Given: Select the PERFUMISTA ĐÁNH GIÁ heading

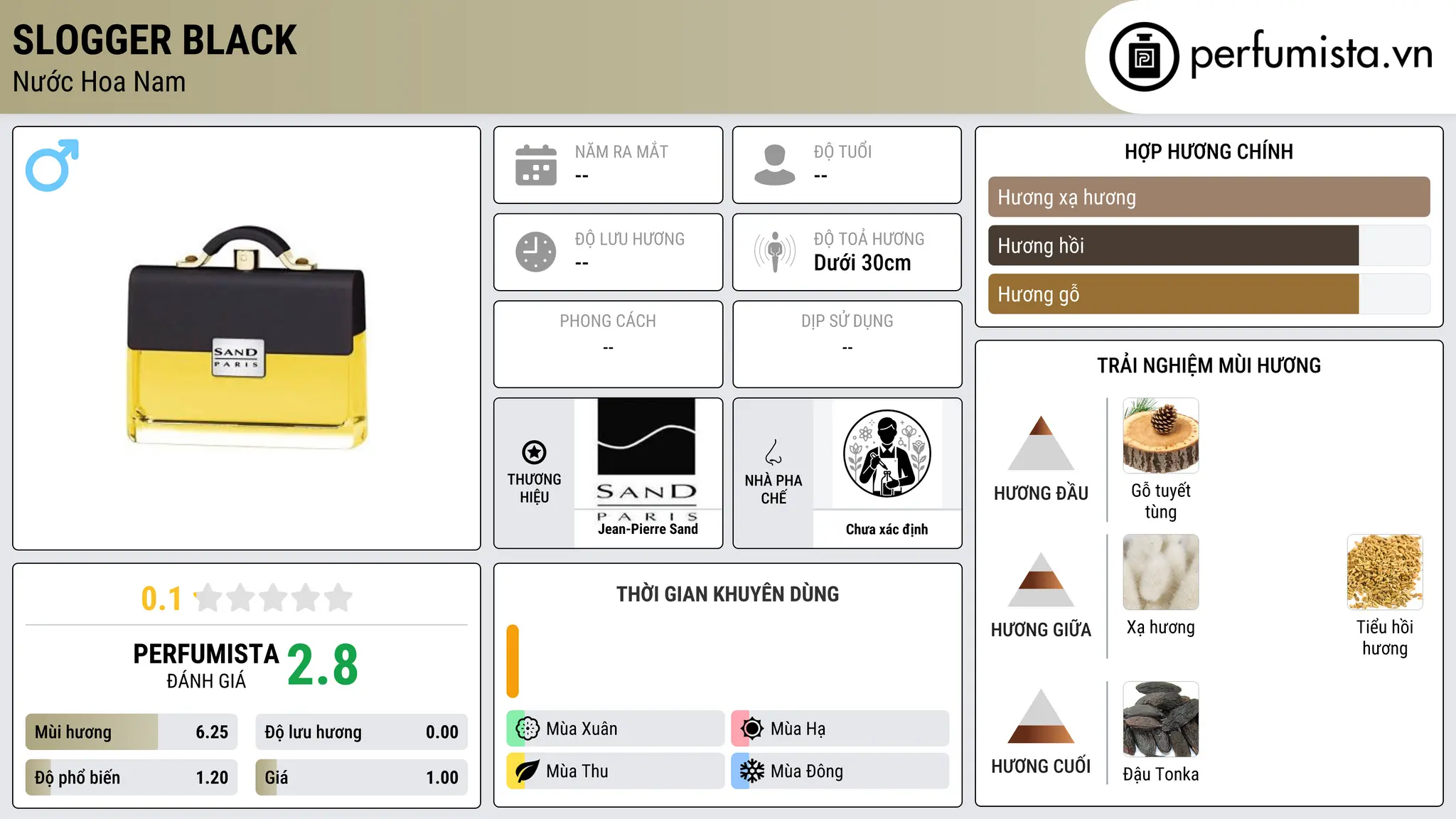Looking at the screenshot, I should pyautogui.click(x=206, y=665).
